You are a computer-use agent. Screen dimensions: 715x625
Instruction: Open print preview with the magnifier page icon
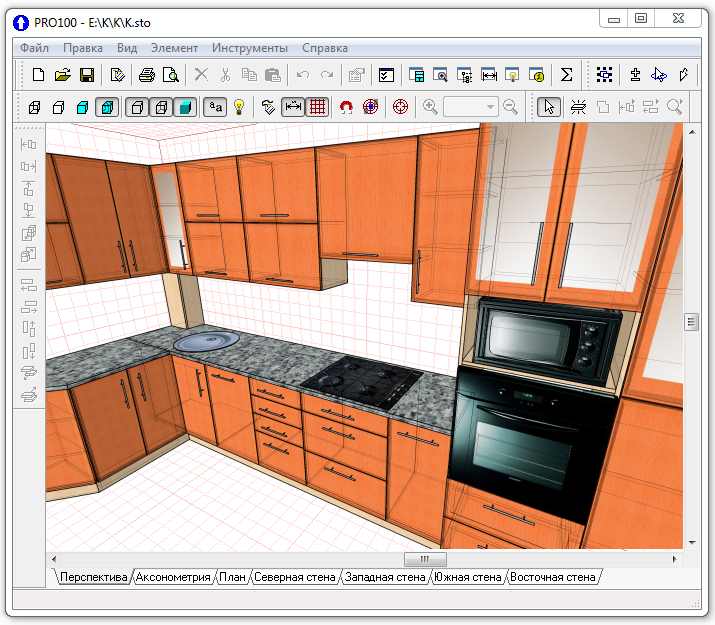171,75
